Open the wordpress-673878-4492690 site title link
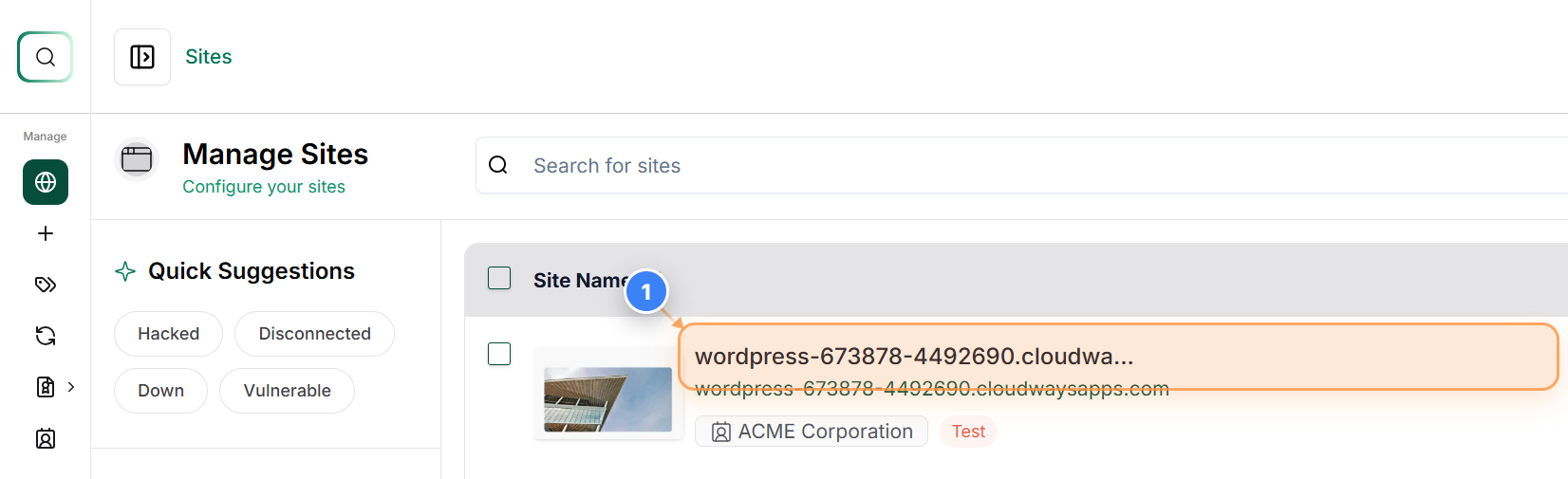Screen dimensions: 1568x479 [914, 357]
